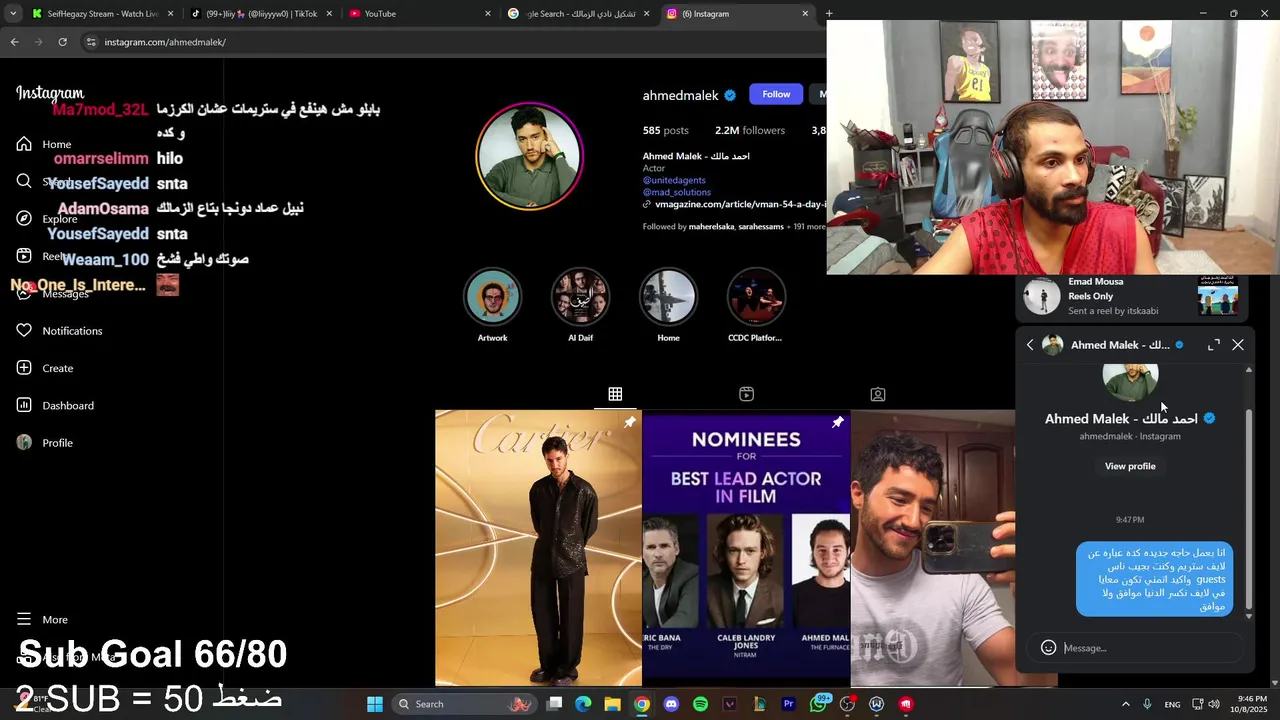Show hidden system tray icons
Image resolution: width=1280 pixels, height=720 pixels.
[x=1125, y=704]
